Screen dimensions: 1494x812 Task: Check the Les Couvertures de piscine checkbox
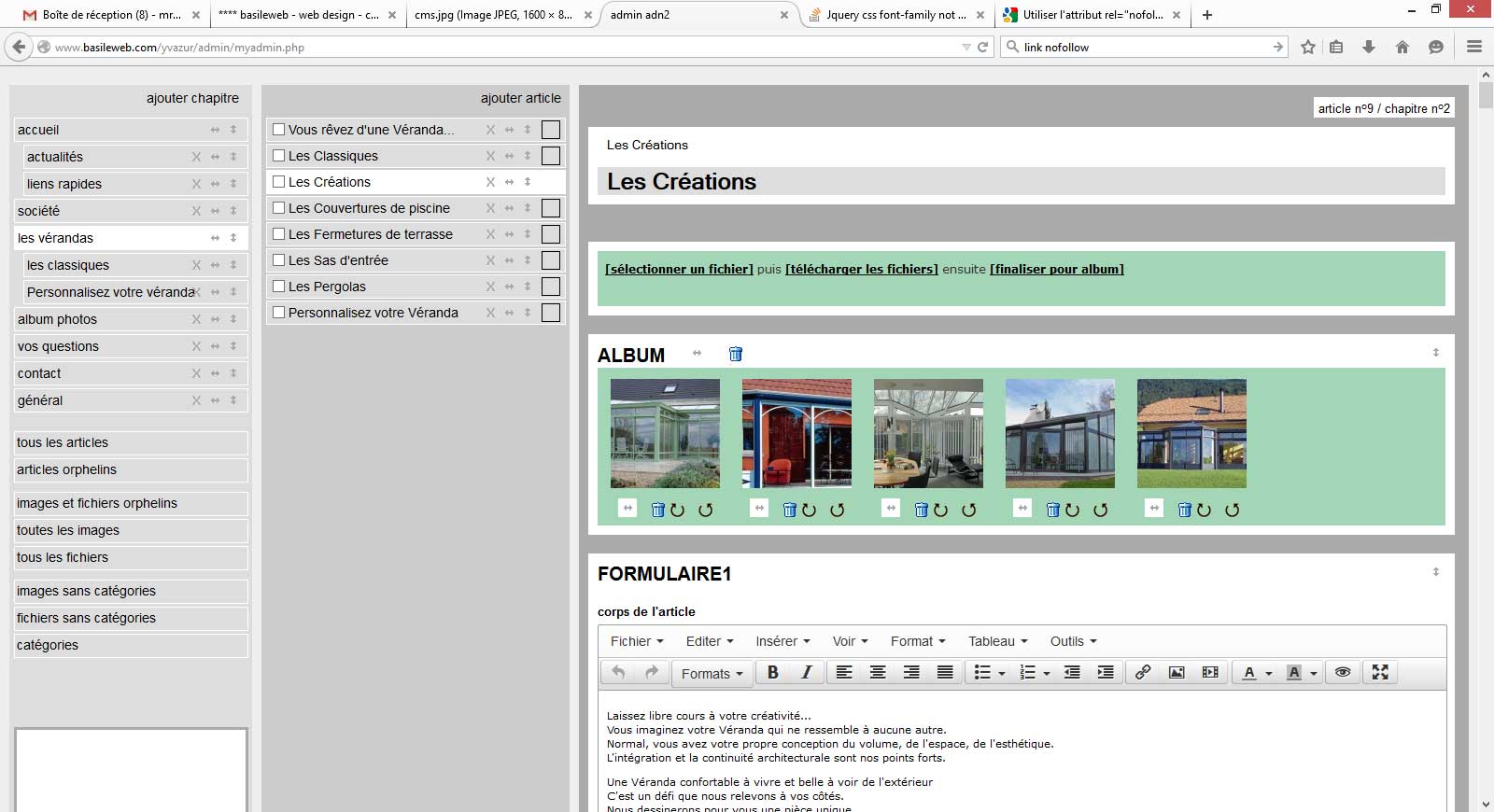coord(278,208)
